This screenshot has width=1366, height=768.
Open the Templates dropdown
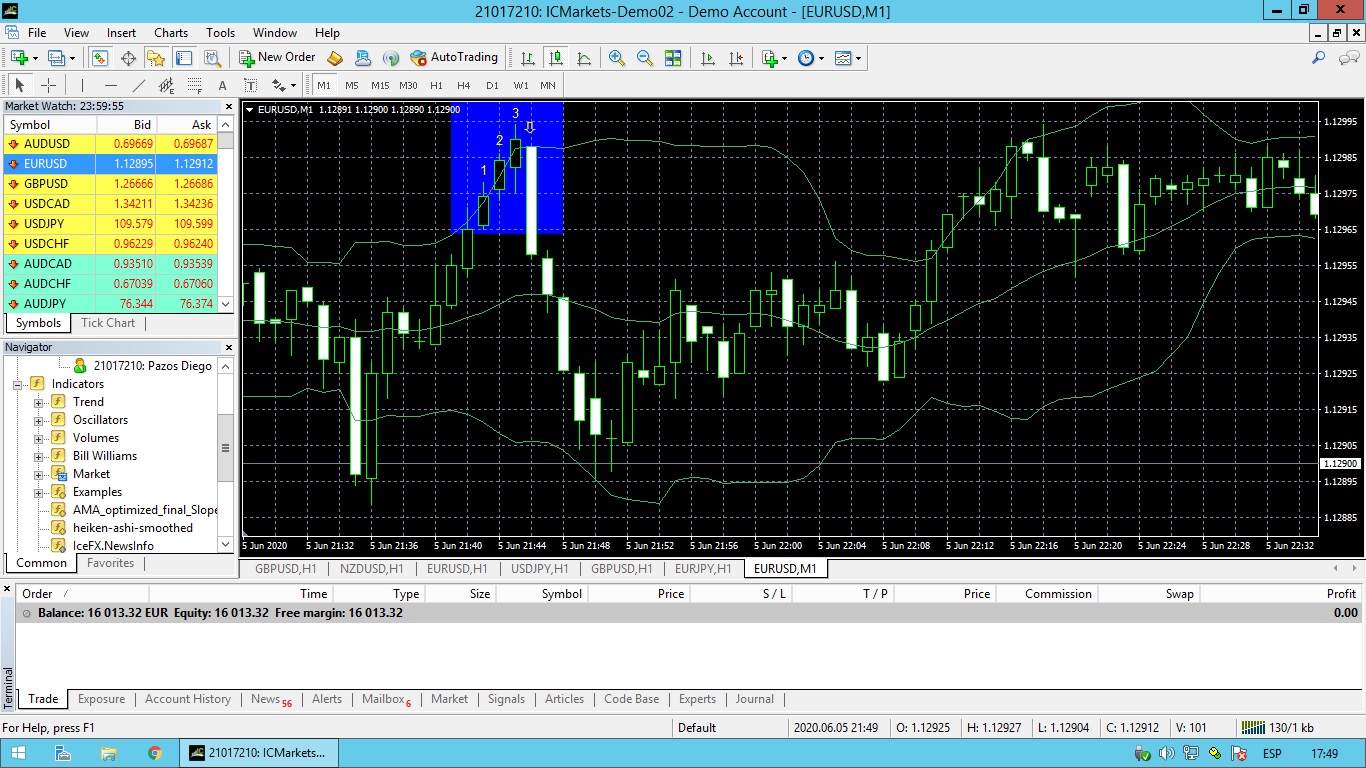point(847,58)
